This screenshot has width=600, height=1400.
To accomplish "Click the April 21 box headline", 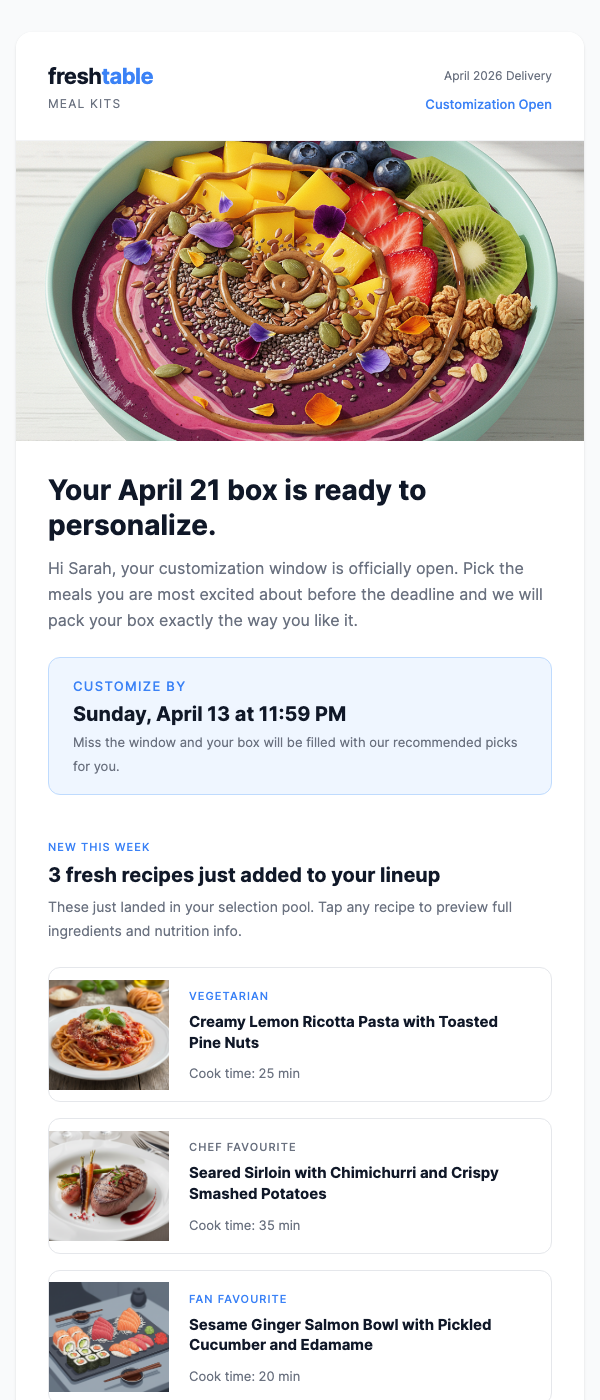I will (237, 507).
